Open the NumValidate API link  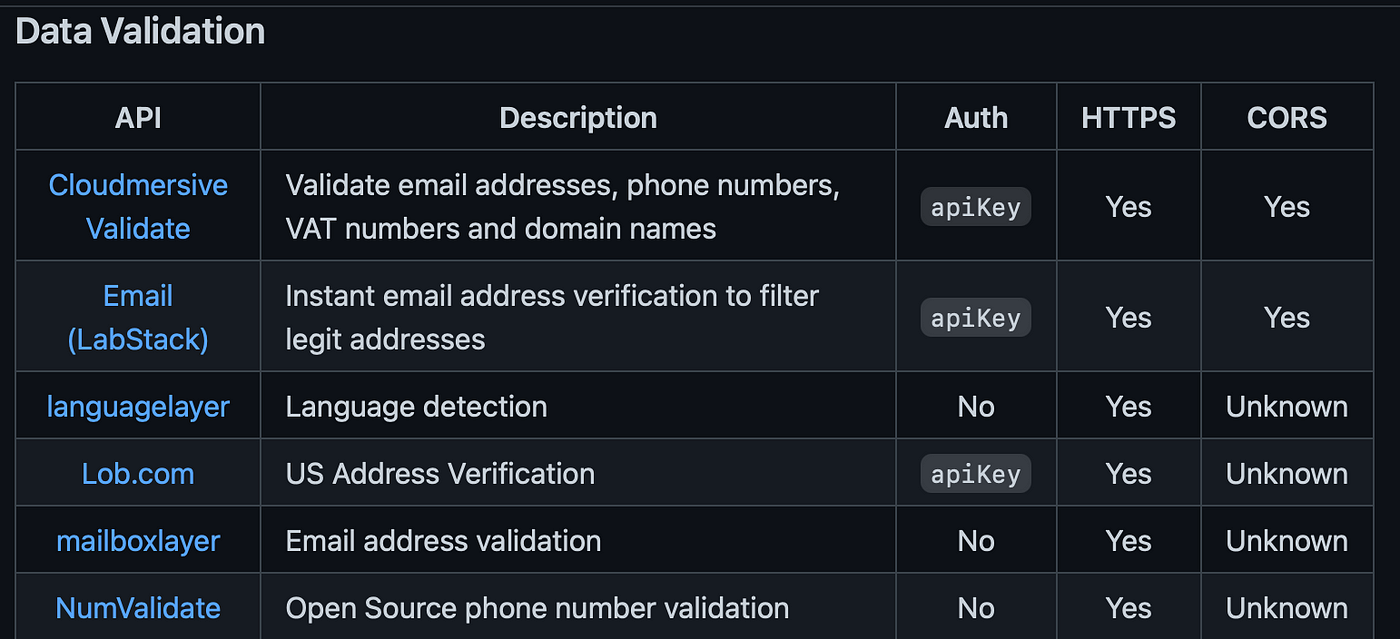138,608
